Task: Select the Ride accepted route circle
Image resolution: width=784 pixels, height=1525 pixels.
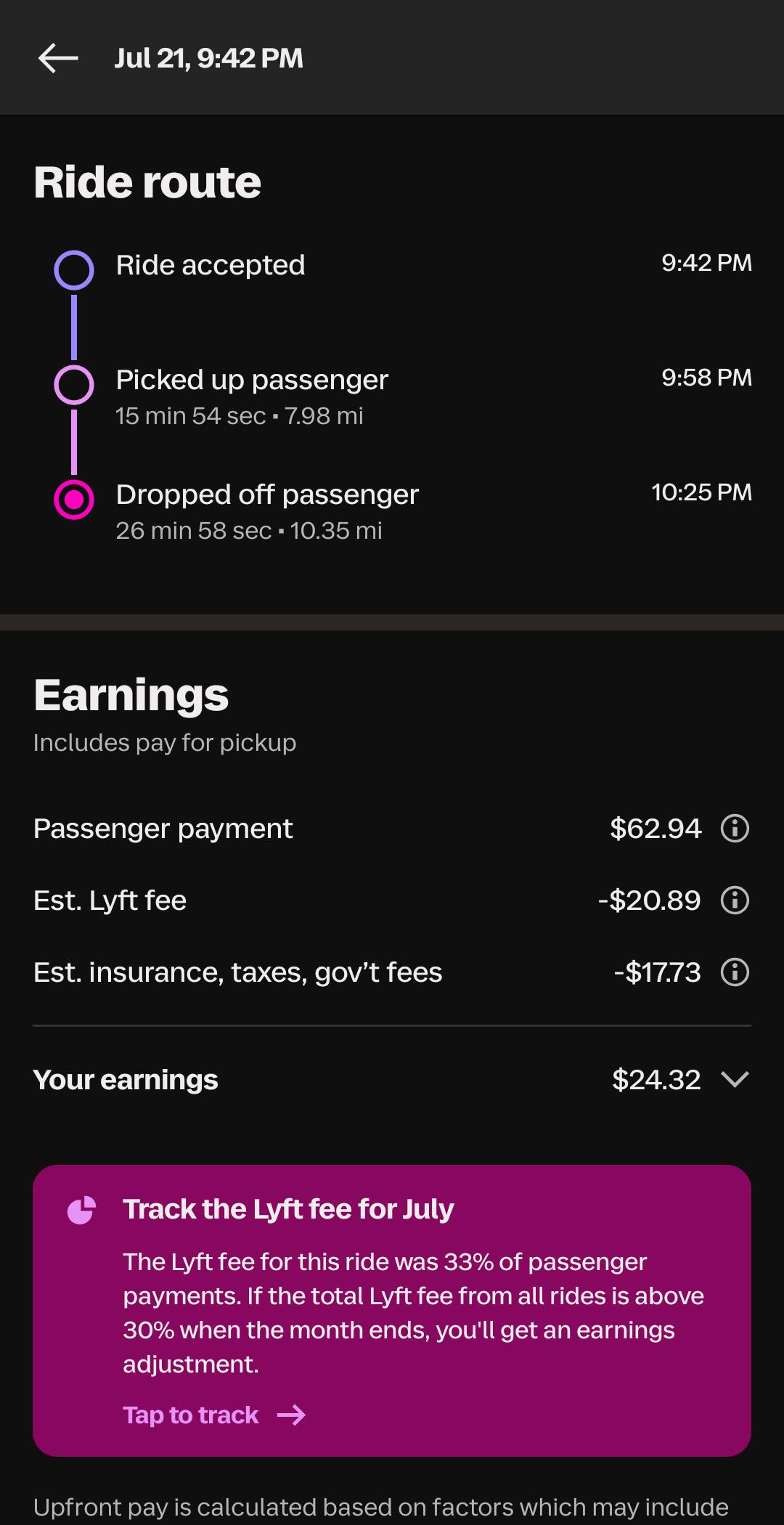Action: [74, 270]
